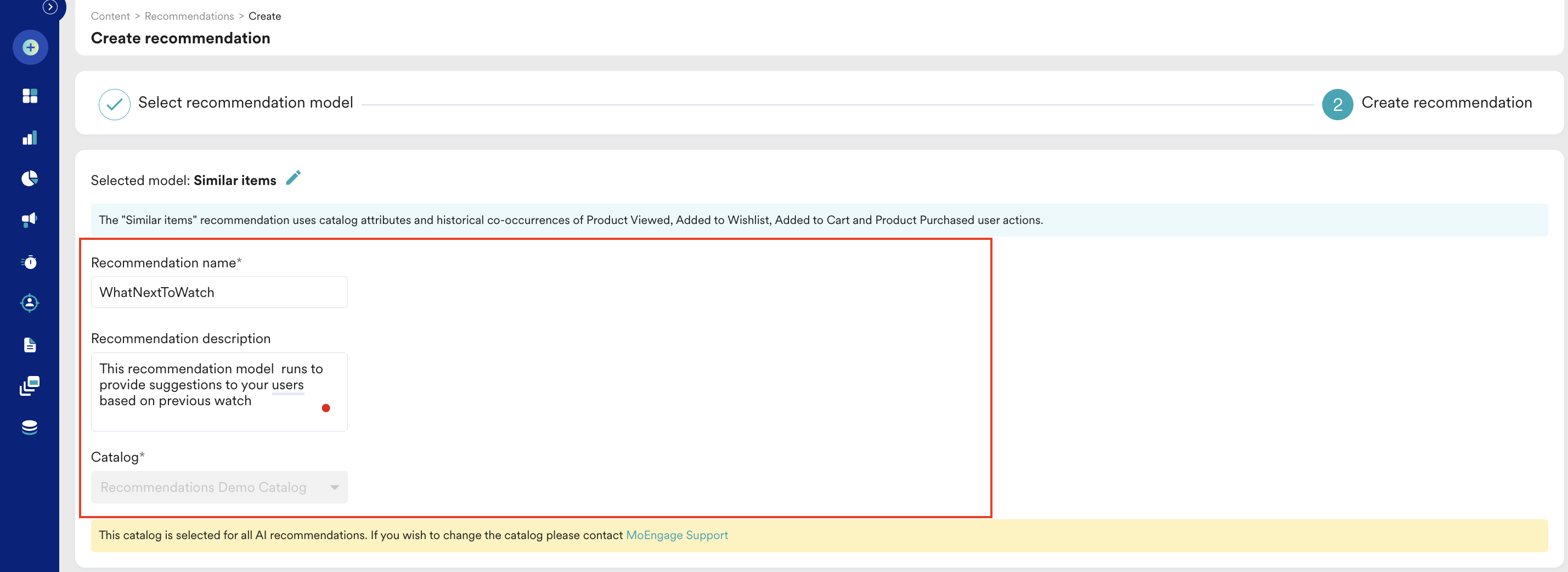Open the stopwatch icon in sidebar
The image size is (1568, 572).
30,262
